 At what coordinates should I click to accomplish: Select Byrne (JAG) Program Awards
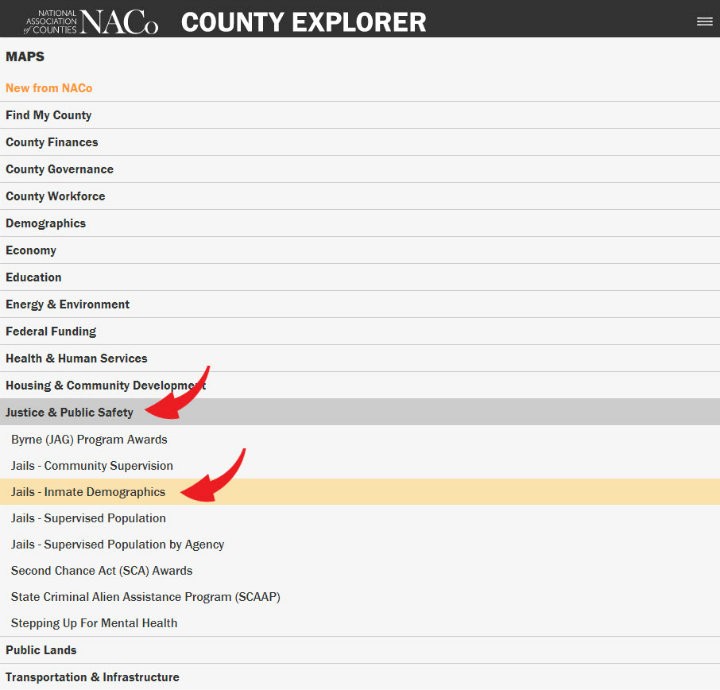coord(360,439)
